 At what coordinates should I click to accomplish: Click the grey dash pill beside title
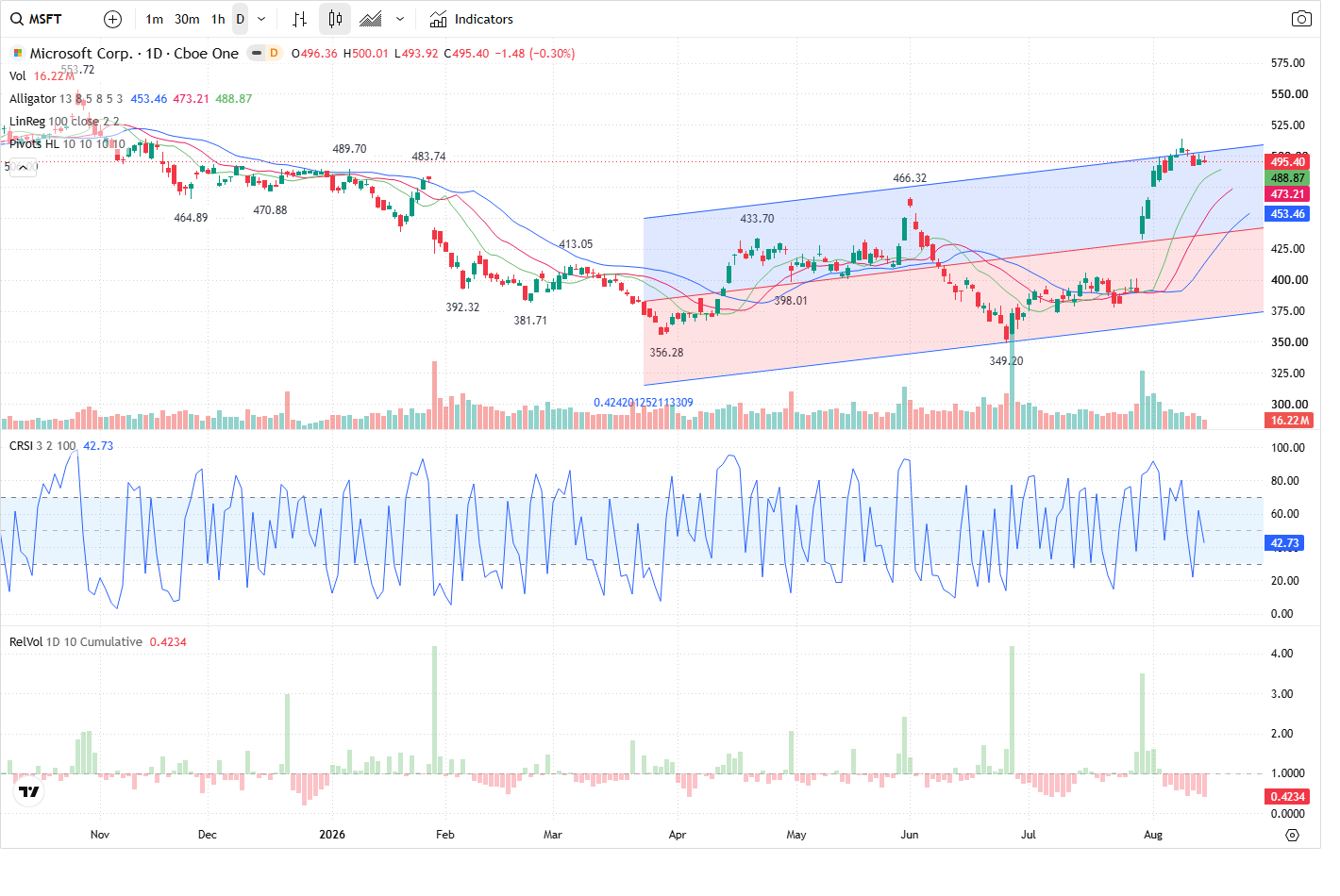(256, 54)
